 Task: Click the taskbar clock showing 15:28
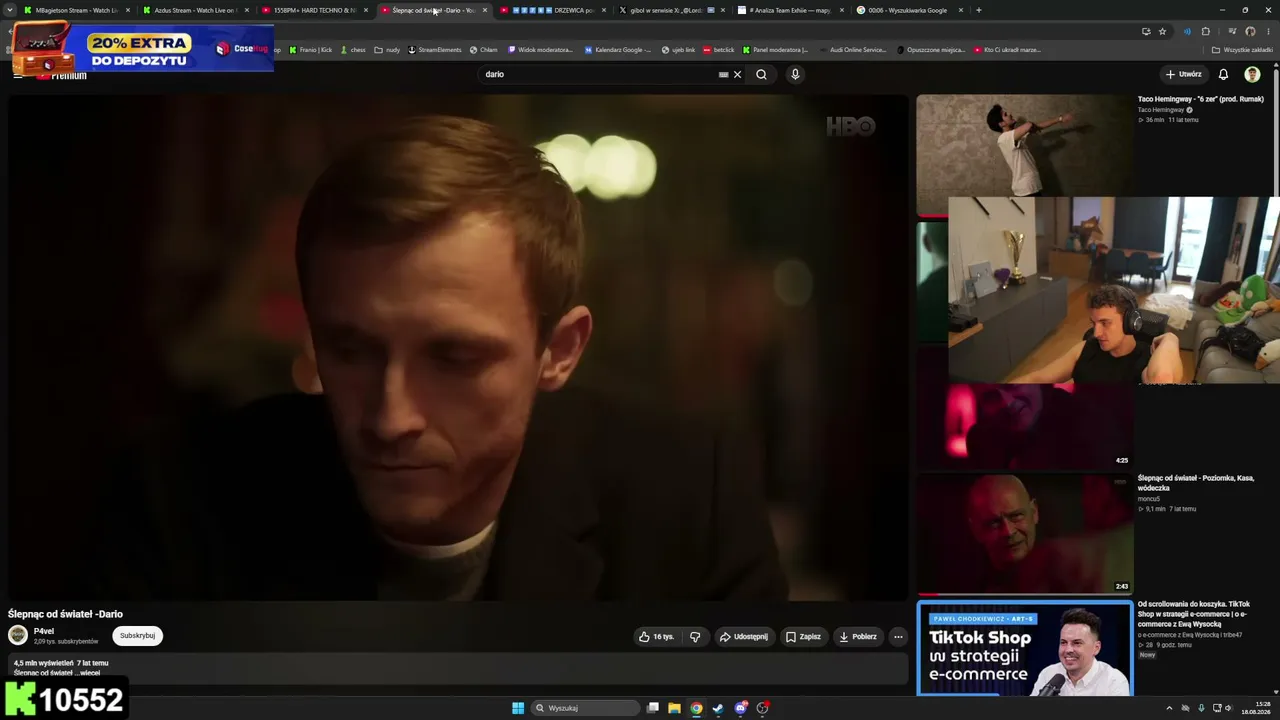[1255, 708]
